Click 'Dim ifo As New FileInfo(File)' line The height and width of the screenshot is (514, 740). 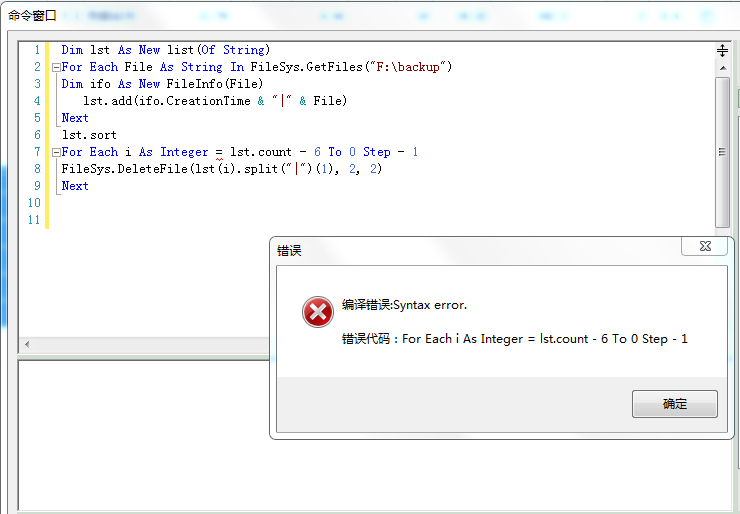[162, 84]
